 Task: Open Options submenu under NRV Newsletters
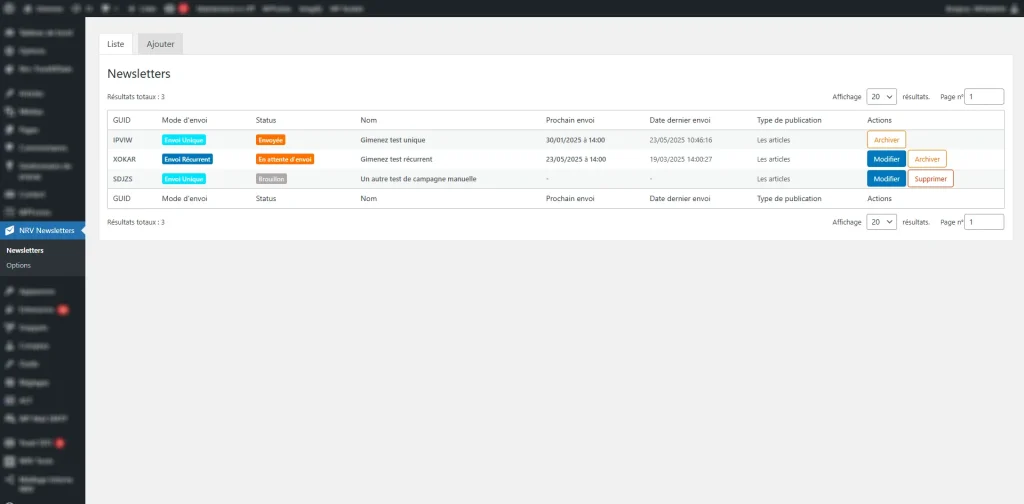tap(18, 266)
